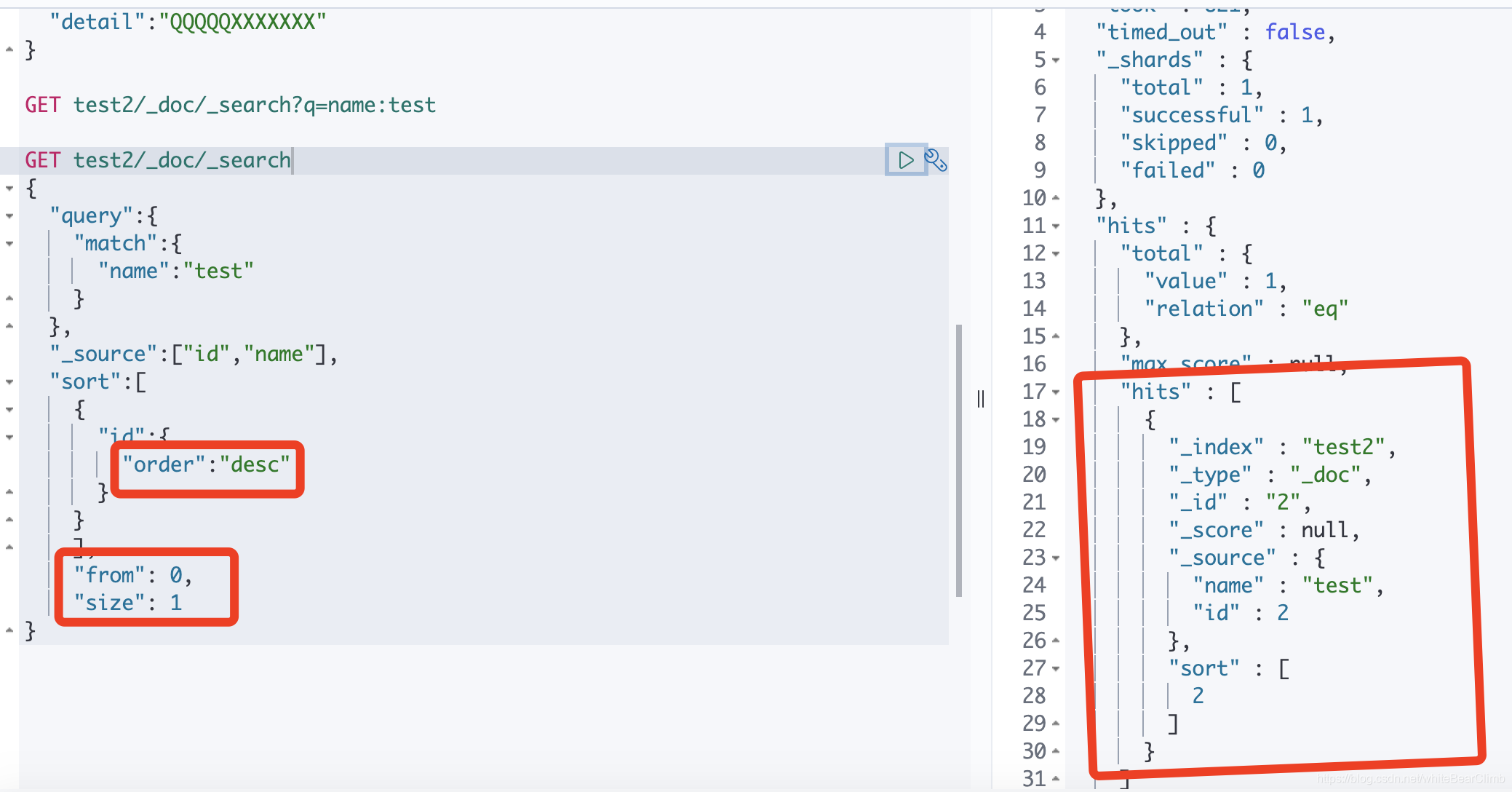Image resolution: width=1512 pixels, height=792 pixels.
Task: Collapse the fold arrow on line 18
Action: point(1056,420)
